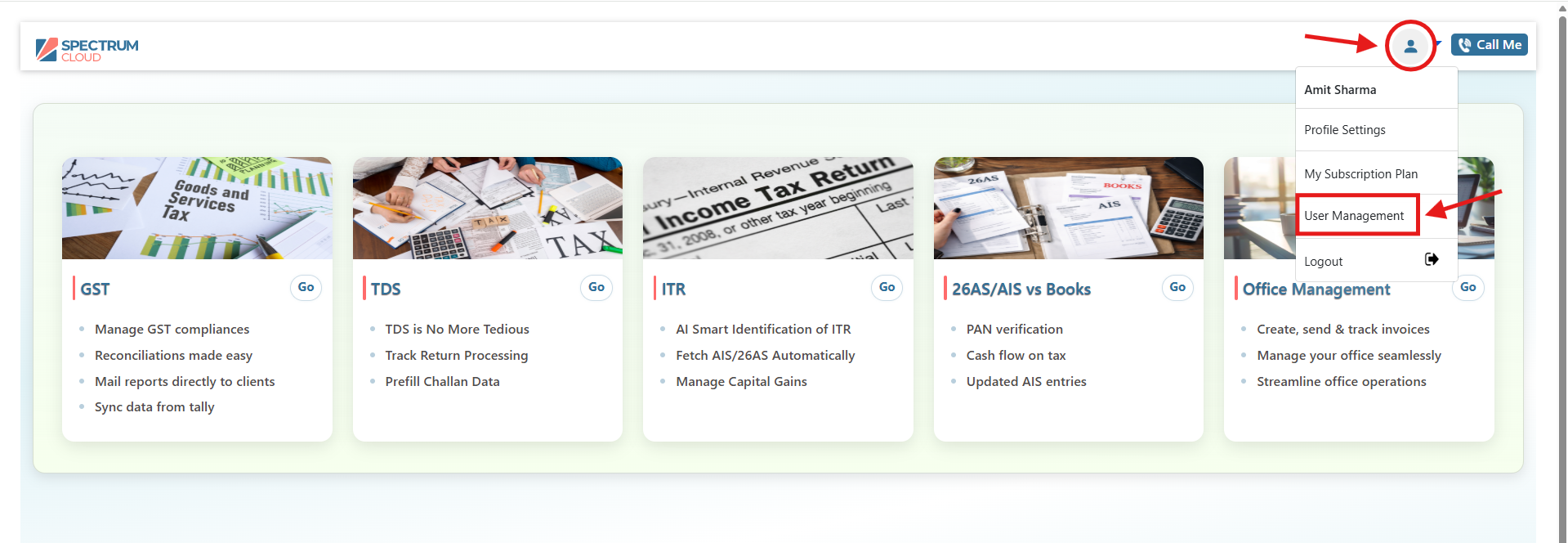The image size is (1568, 543).
Task: Click Go button on GST card
Action: click(x=306, y=287)
